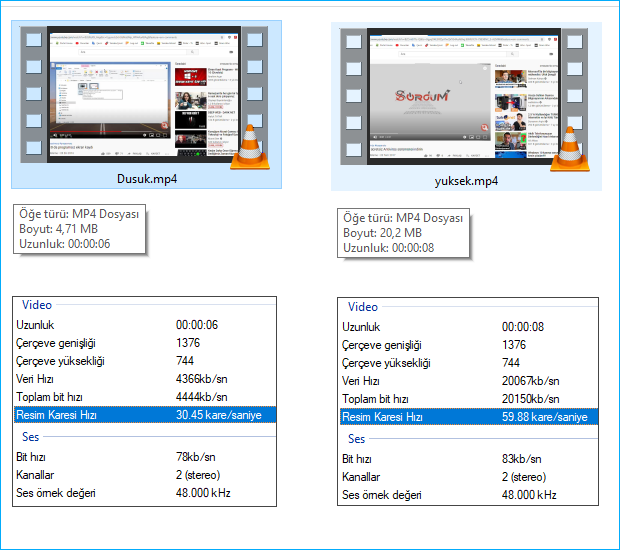Viewport: 620px width, 550px height.
Task: Click audio Bit hızı value 83kb/sn
Action: click(x=522, y=459)
